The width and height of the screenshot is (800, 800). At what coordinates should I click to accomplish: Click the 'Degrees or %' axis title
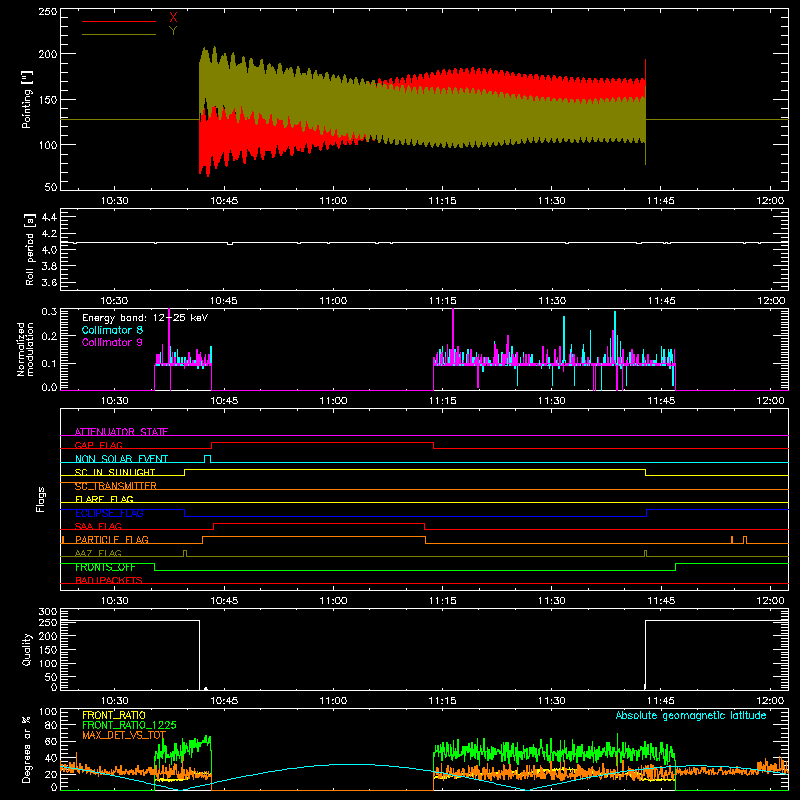pos(27,749)
